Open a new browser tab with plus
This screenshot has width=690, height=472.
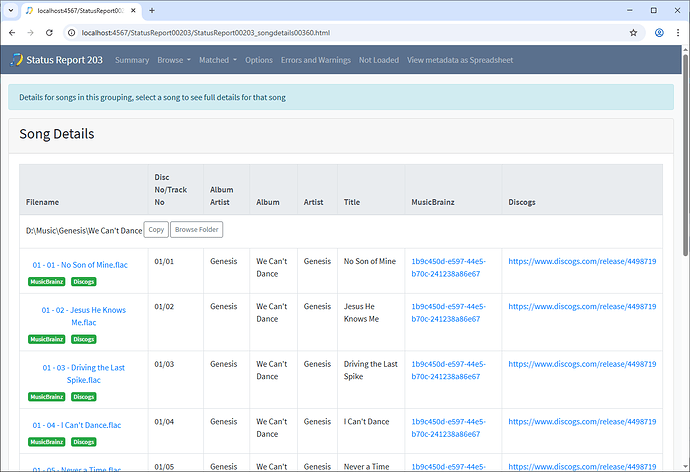[152, 11]
